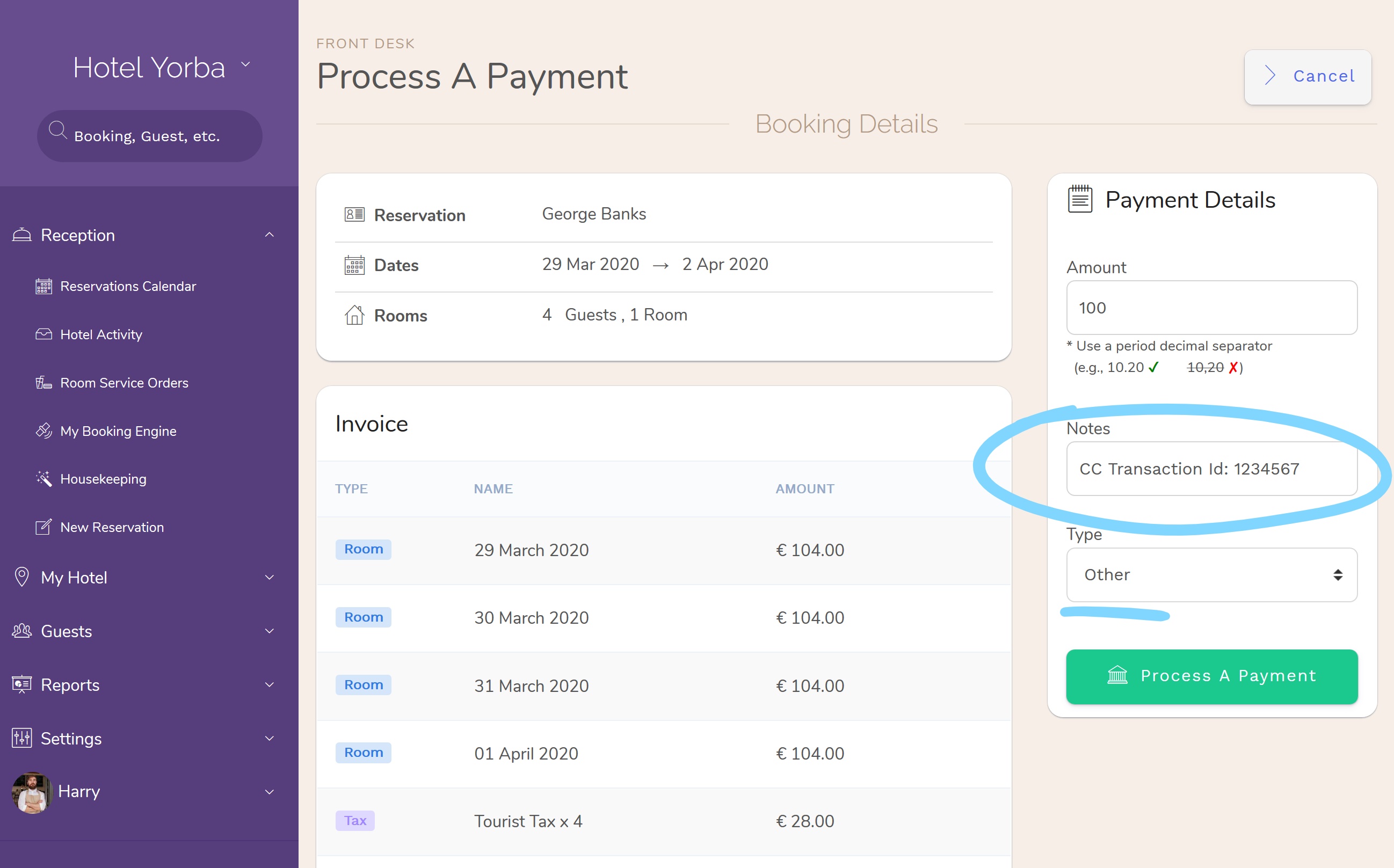Select the payment Type dropdown
The image size is (1394, 868).
pos(1211,573)
